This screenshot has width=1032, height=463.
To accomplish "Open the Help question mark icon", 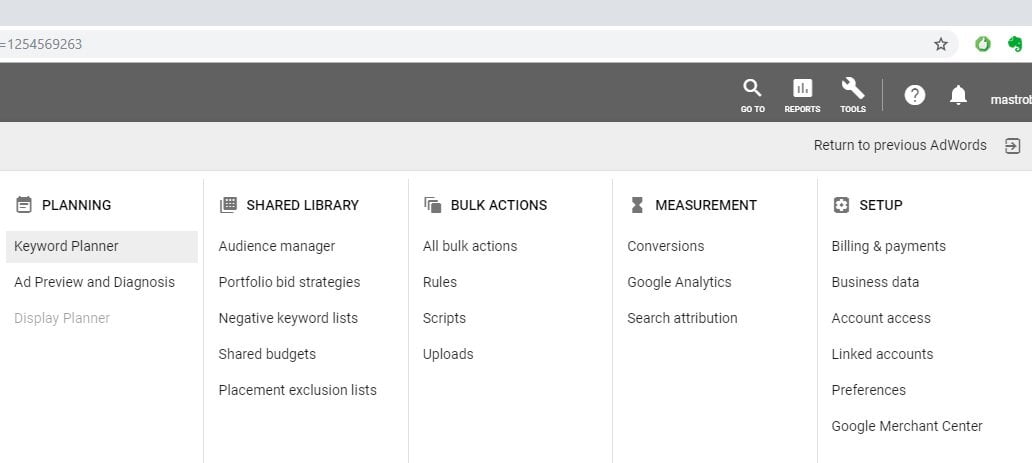I will coord(915,95).
